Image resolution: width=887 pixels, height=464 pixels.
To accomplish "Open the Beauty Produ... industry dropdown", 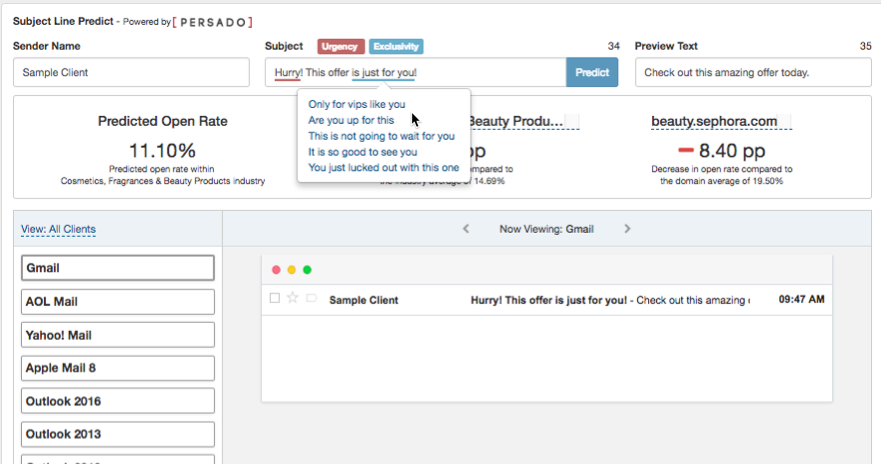I will tap(523, 121).
